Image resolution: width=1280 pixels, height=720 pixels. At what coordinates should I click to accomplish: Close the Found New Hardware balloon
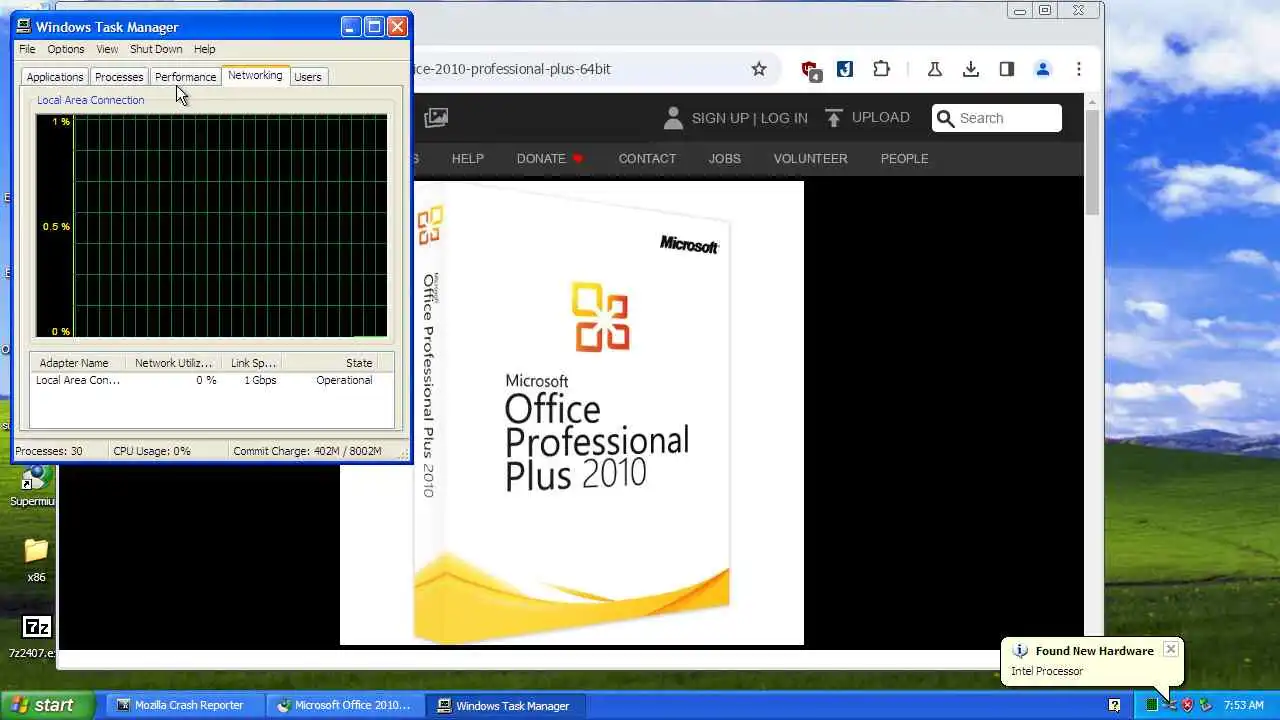(x=1170, y=650)
